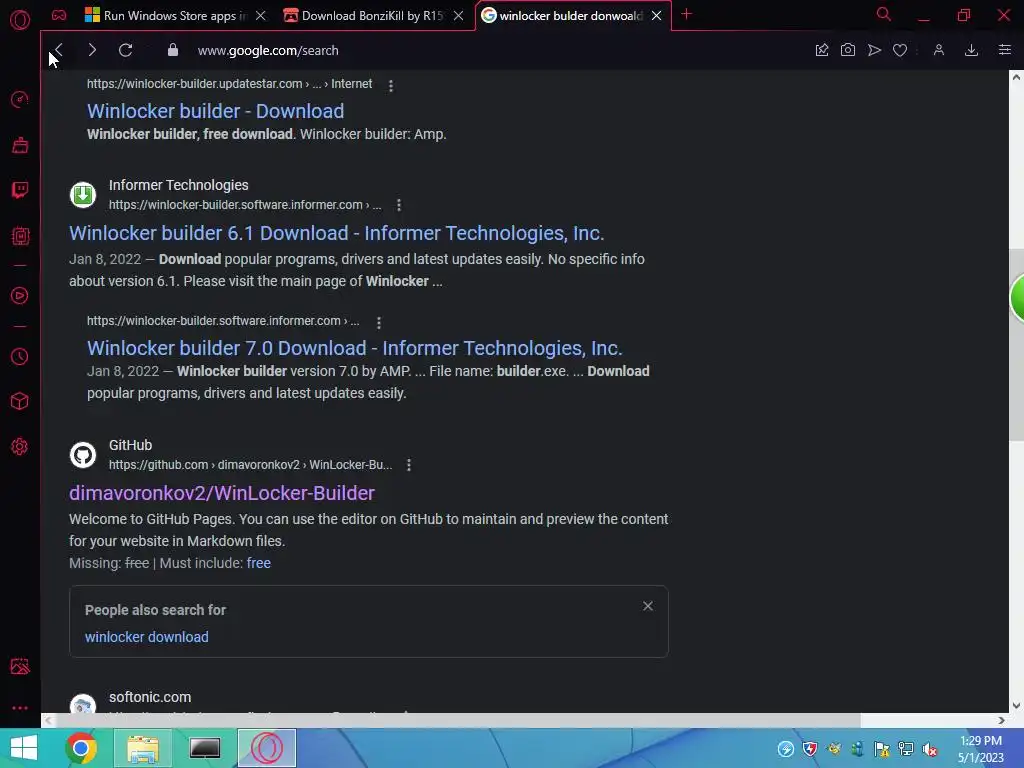Click the horizontal scrollbar thumb

[458, 720]
